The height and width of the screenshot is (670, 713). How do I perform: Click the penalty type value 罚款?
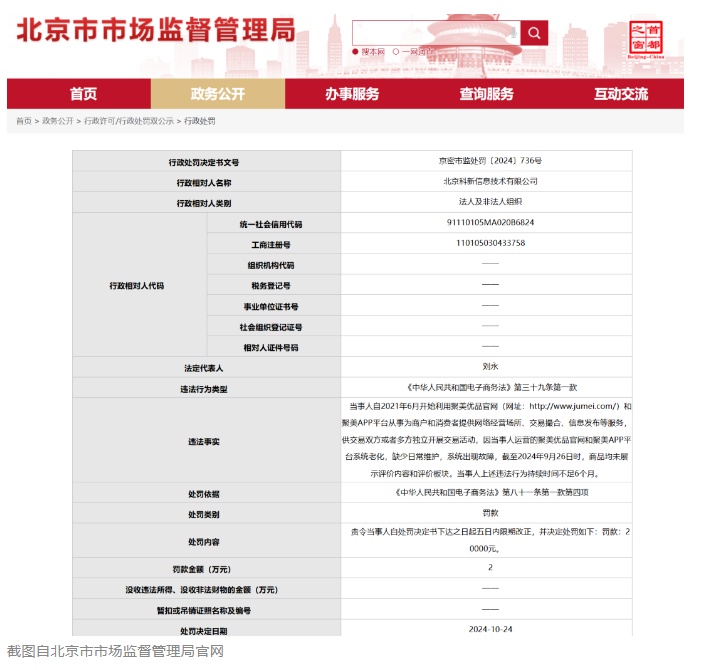coord(490,513)
